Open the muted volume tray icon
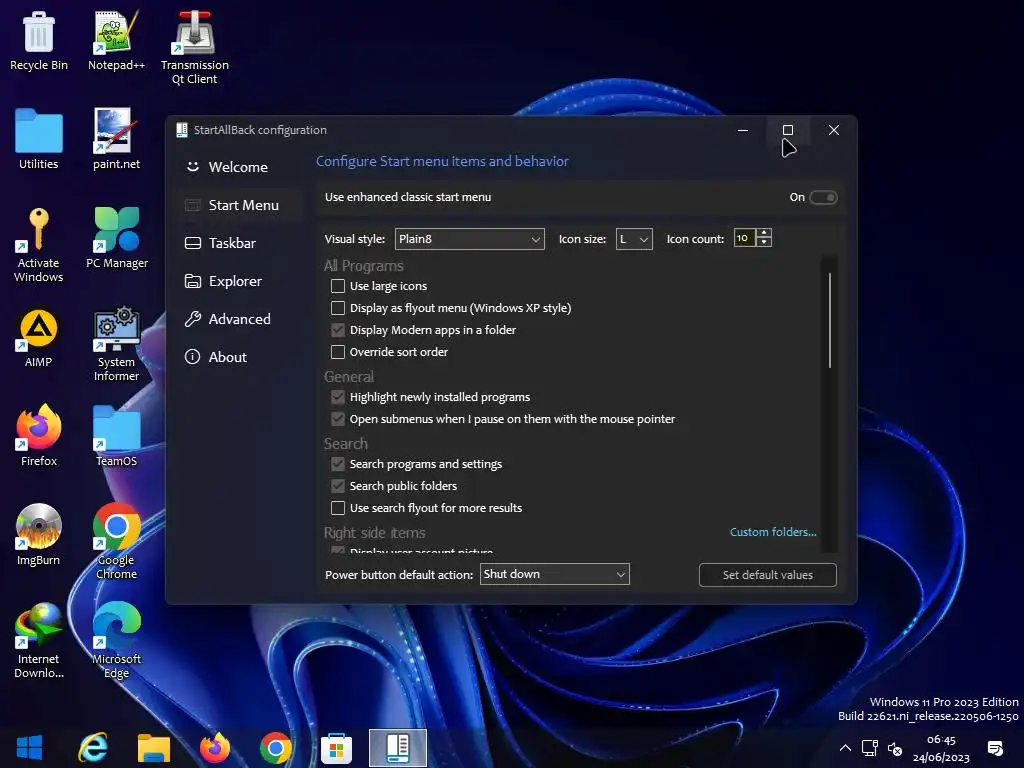The width and height of the screenshot is (1024, 768). tap(895, 749)
